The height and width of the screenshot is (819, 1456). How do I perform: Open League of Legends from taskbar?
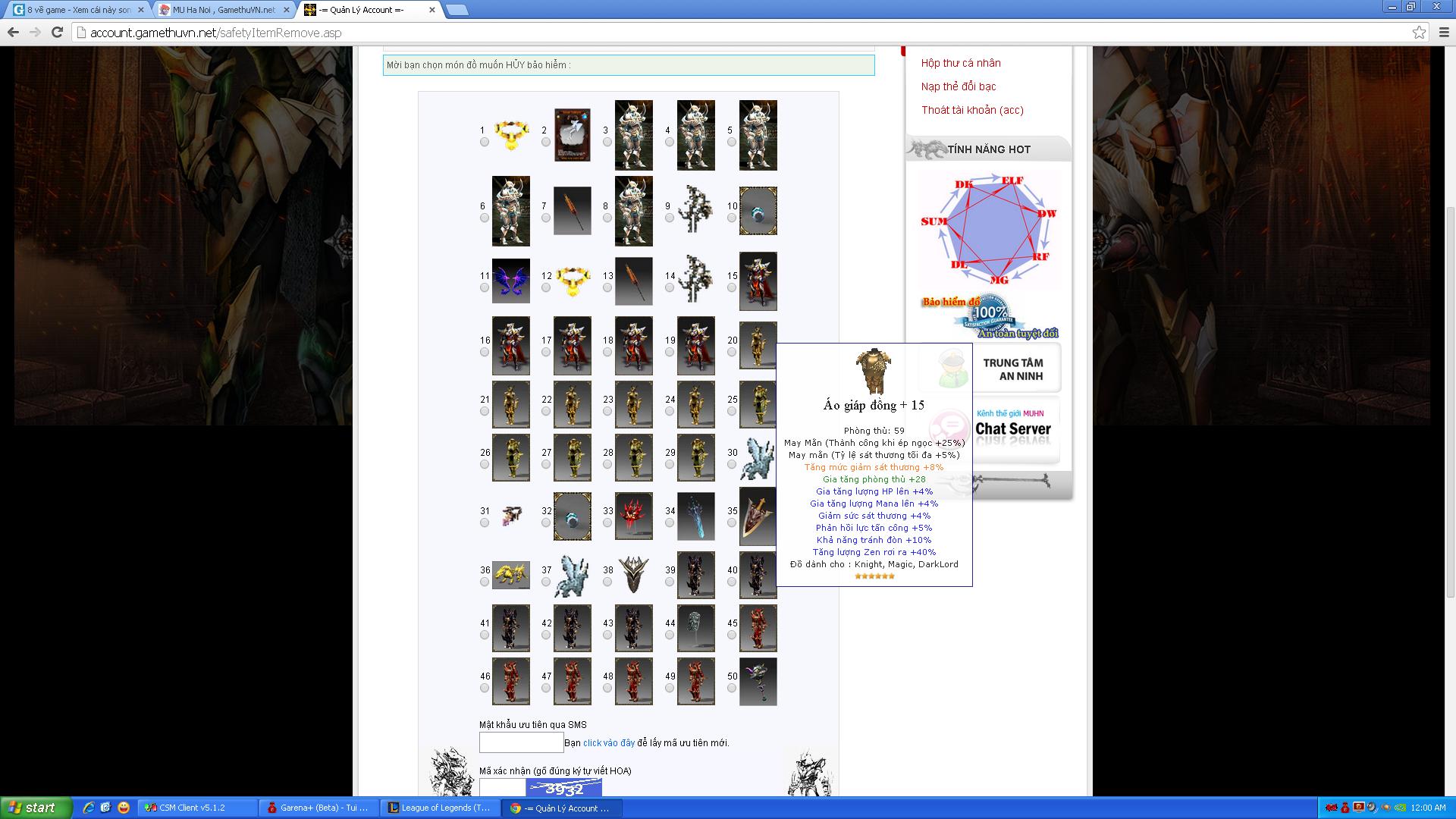[440, 808]
